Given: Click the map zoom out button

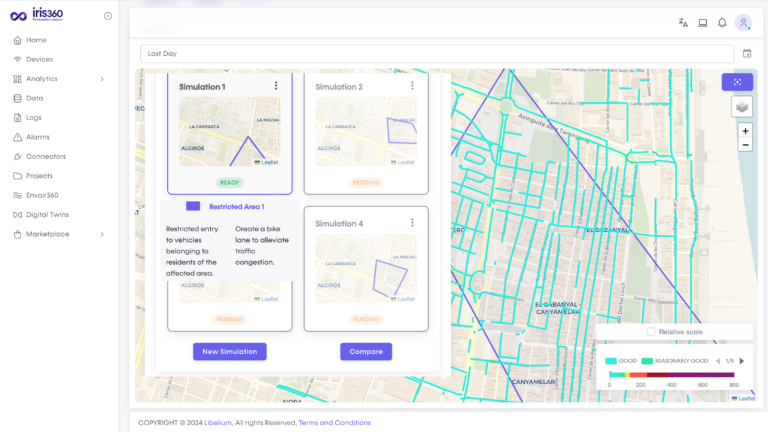Looking at the screenshot, I should click(745, 145).
